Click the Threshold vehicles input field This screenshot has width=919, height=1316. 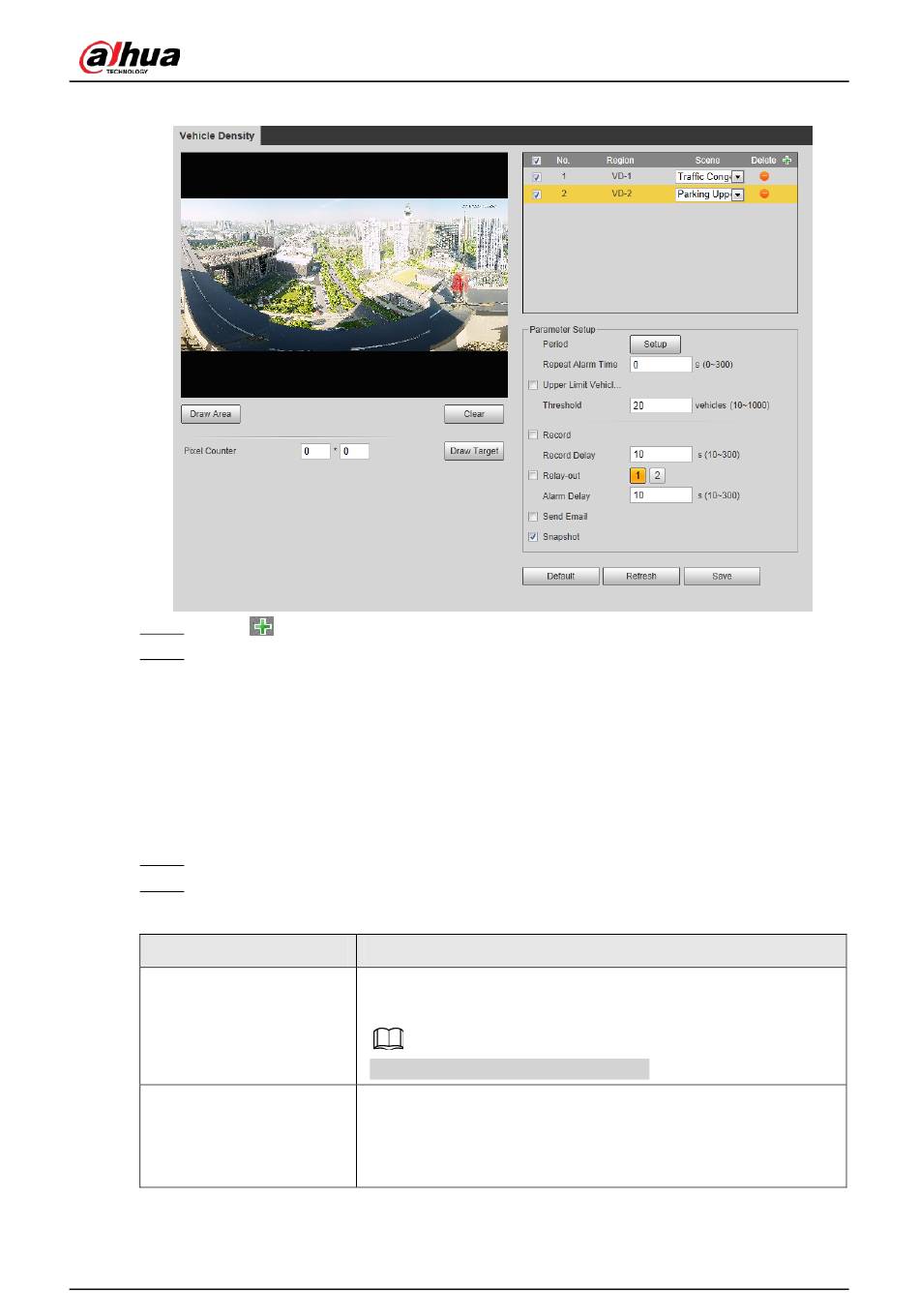661,405
